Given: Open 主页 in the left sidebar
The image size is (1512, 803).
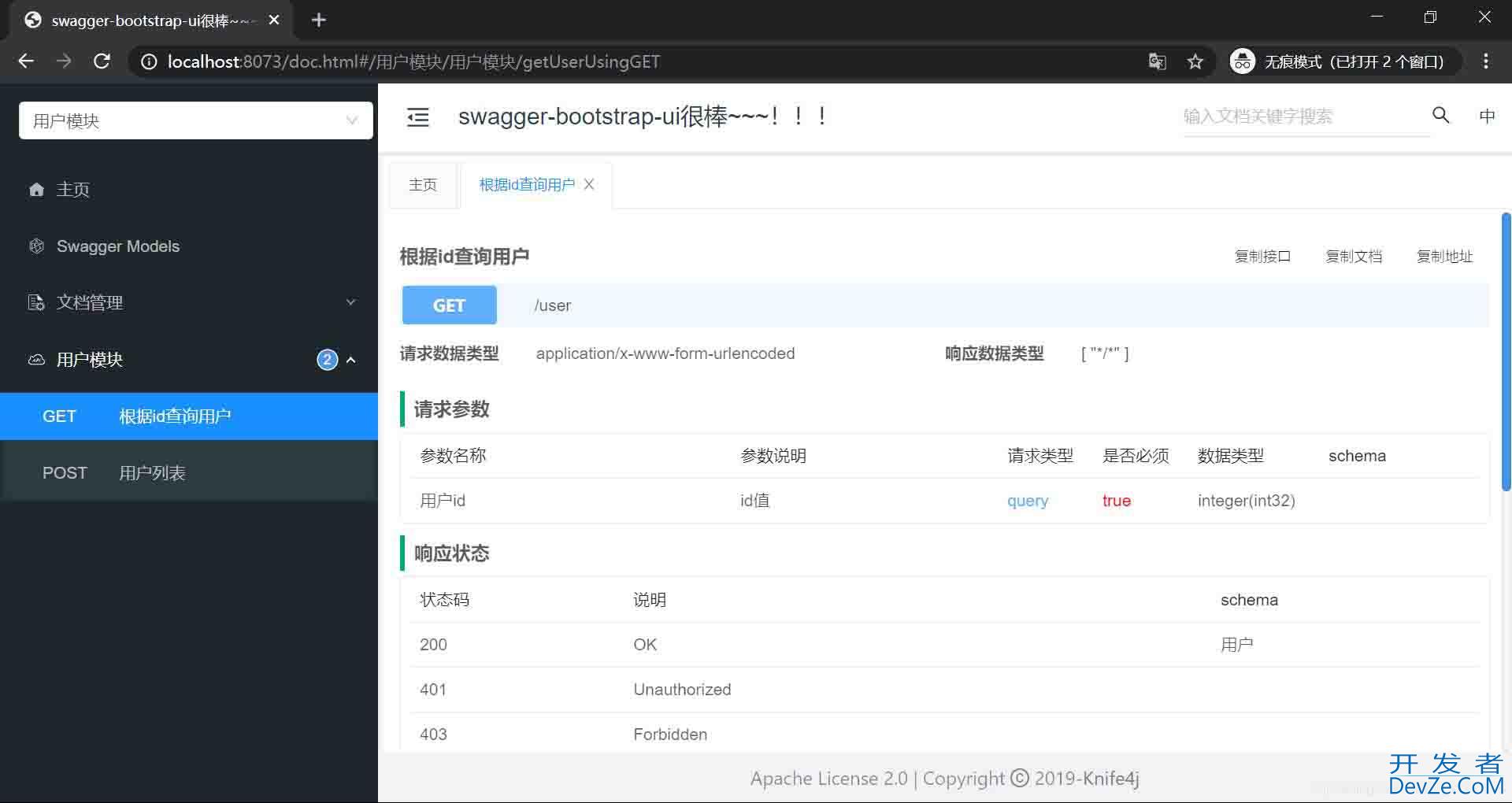Looking at the screenshot, I should (x=189, y=190).
